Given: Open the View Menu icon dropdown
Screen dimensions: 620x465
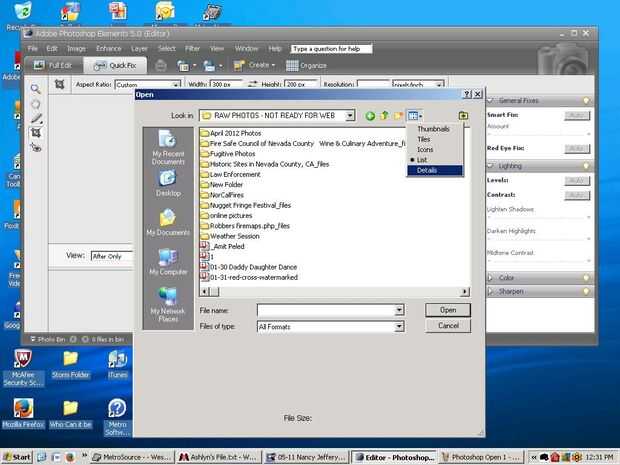Looking at the screenshot, I should click(415, 116).
